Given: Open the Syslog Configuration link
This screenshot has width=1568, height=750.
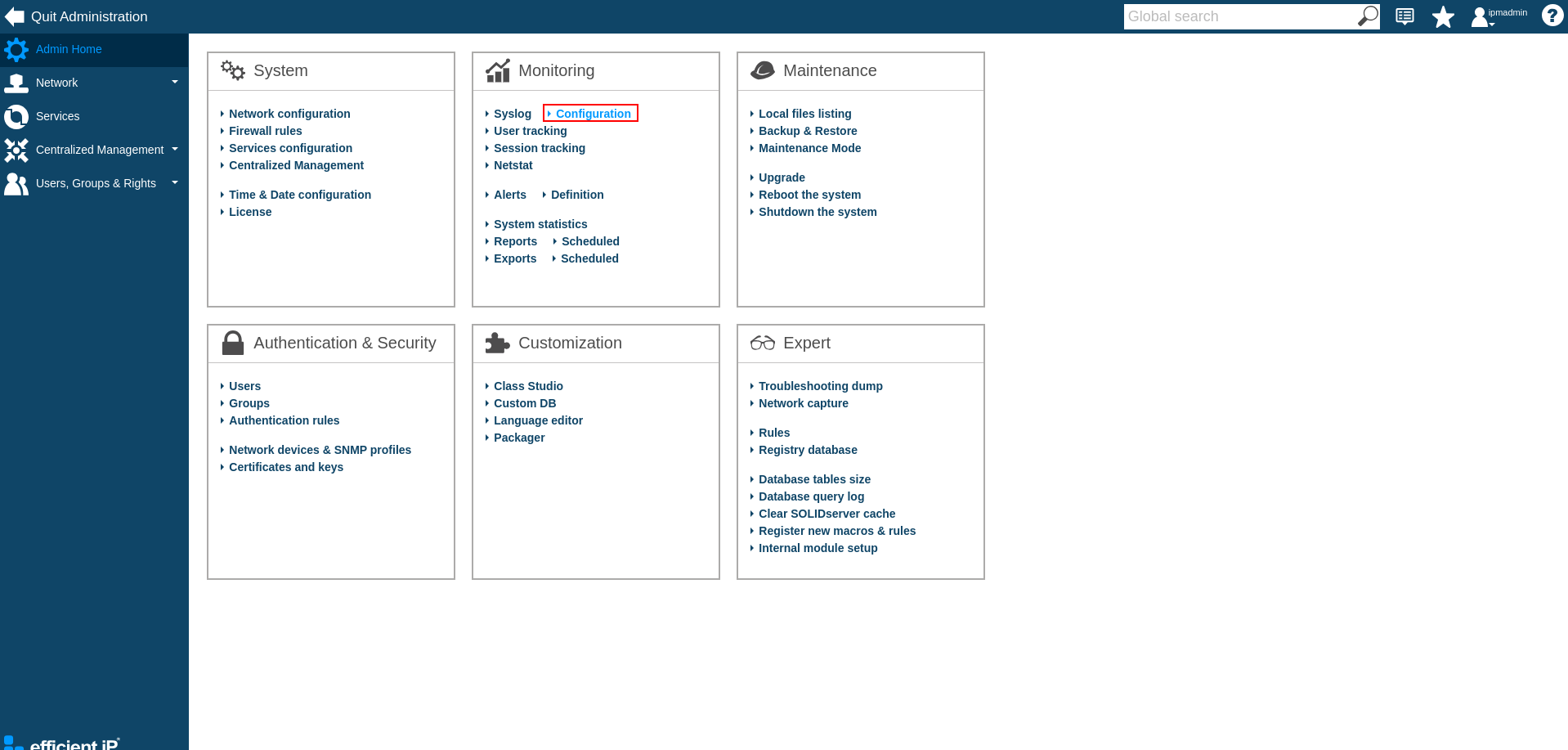Looking at the screenshot, I should (590, 114).
